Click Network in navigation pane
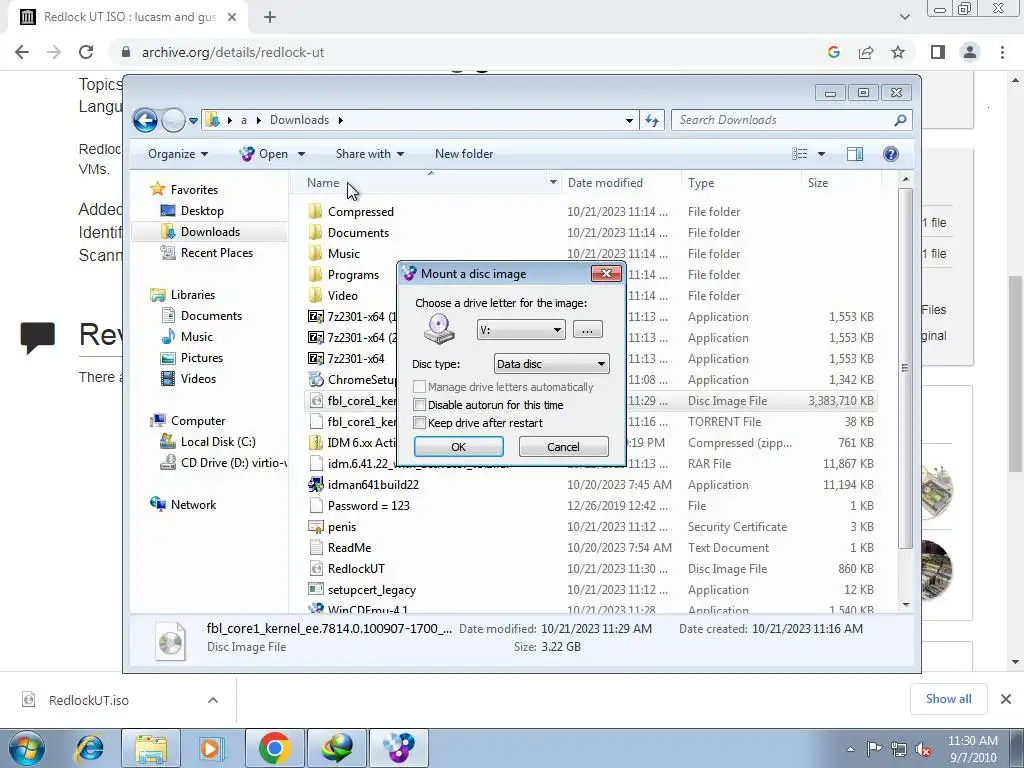Screen dimensions: 1024x768 [x=193, y=505]
